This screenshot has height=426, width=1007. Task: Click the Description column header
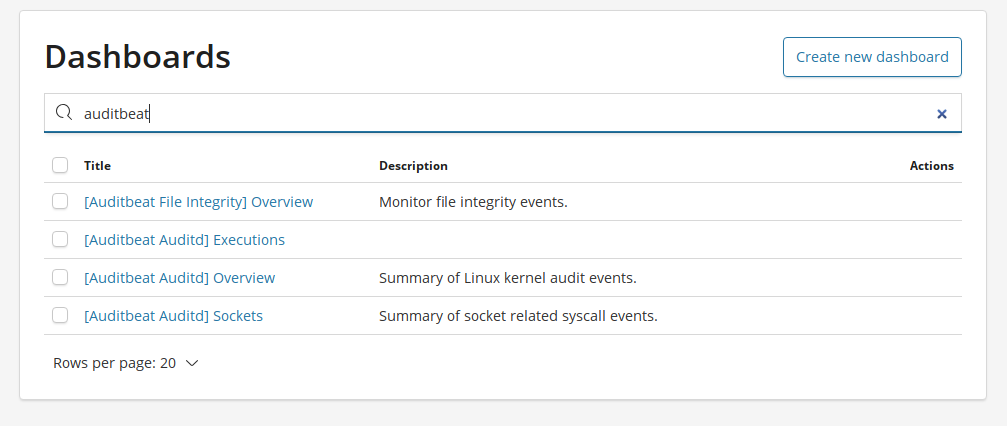[x=413, y=166]
